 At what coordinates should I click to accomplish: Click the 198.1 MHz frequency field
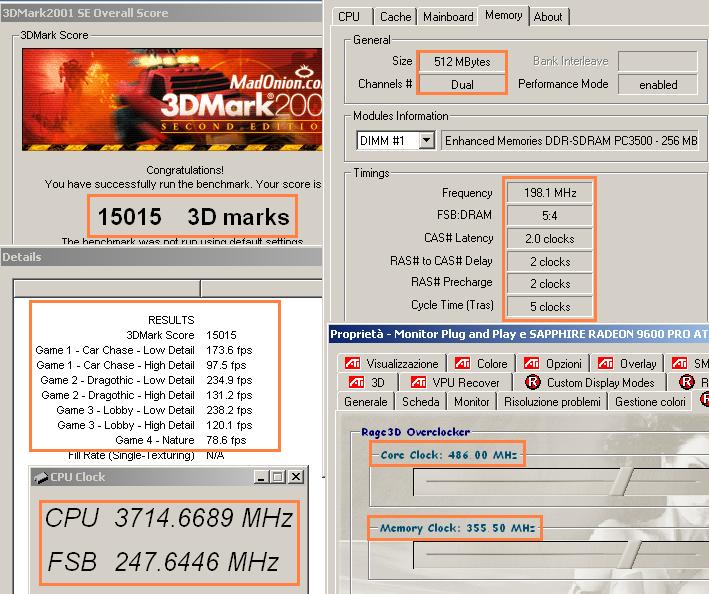[x=549, y=193]
